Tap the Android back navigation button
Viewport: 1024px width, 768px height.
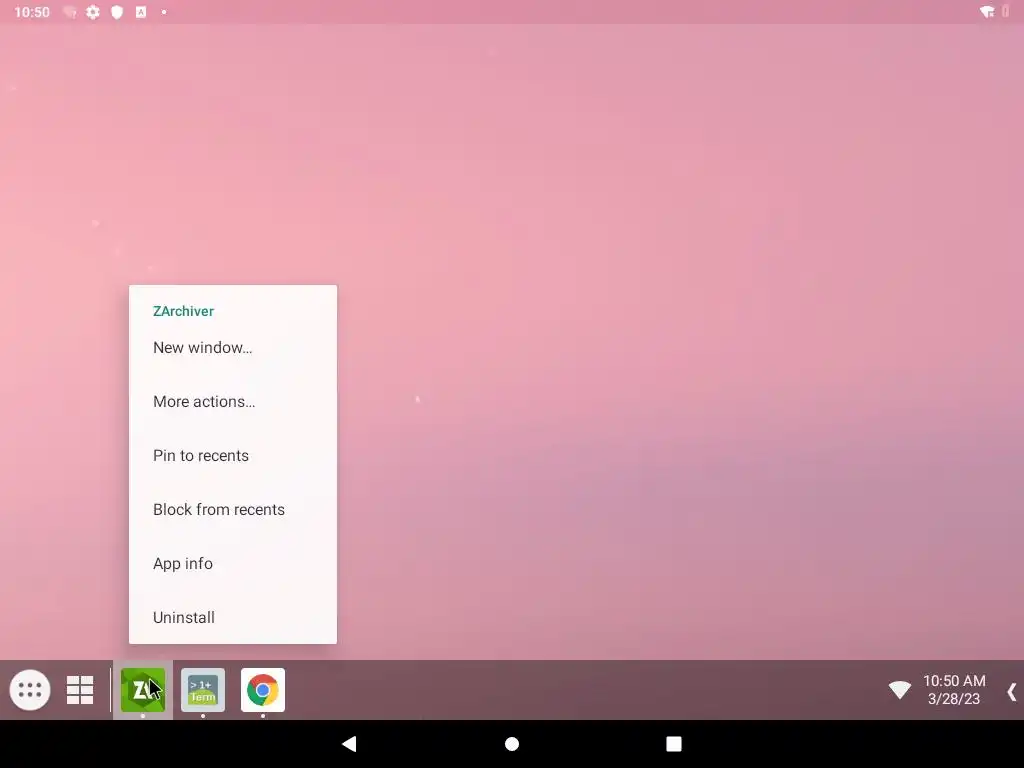349,743
